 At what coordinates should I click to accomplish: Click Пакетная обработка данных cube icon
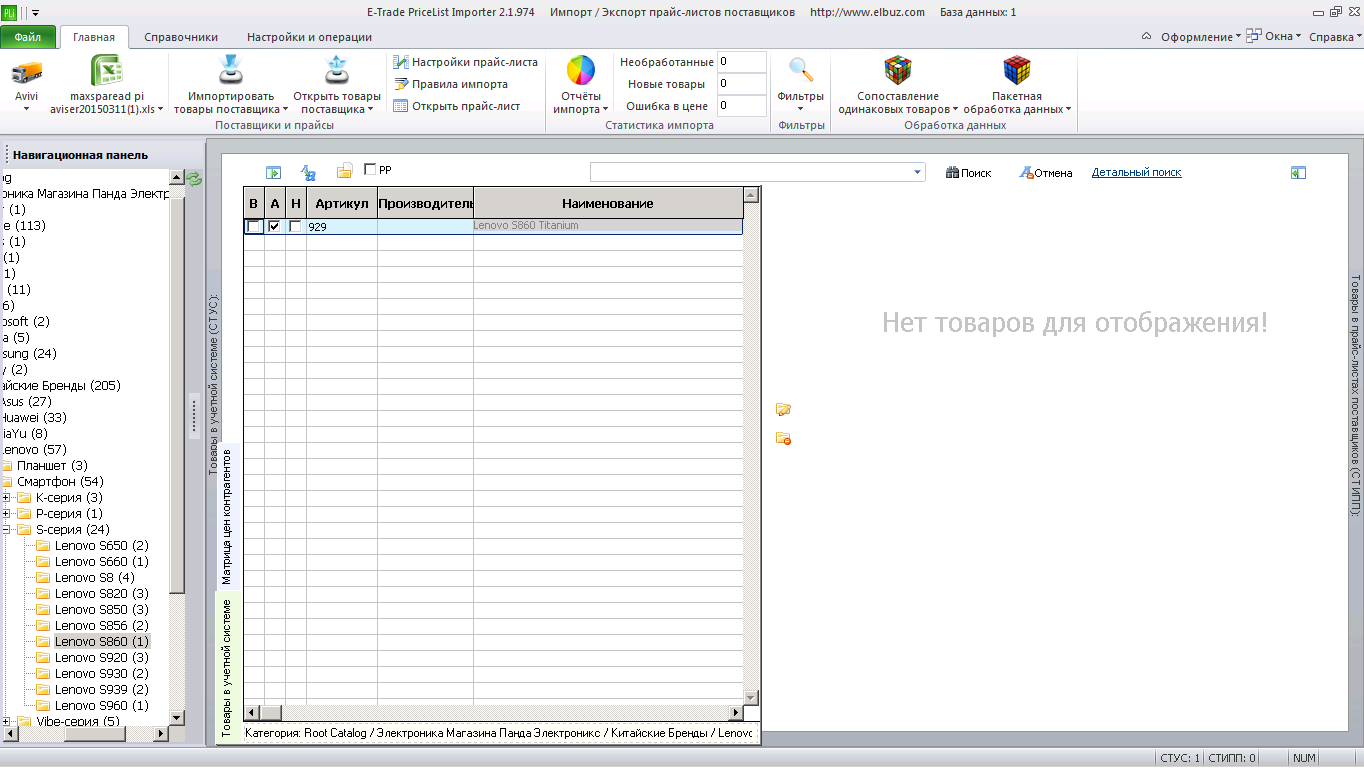(1017, 70)
